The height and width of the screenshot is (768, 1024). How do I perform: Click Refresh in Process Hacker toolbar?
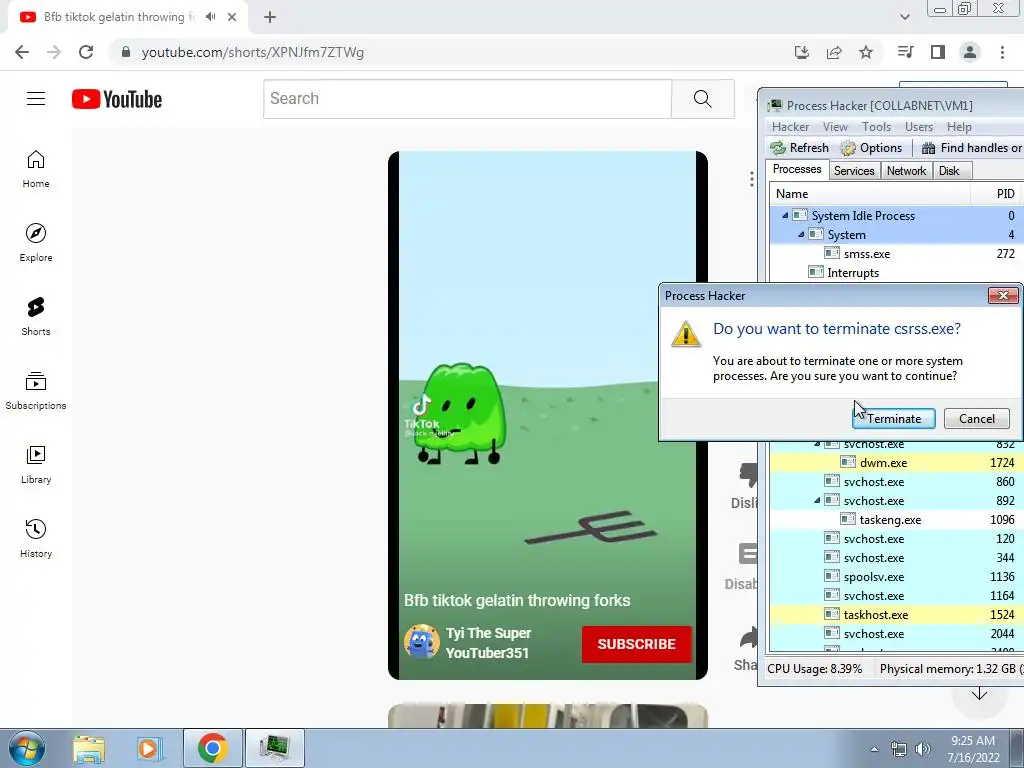[x=800, y=148]
